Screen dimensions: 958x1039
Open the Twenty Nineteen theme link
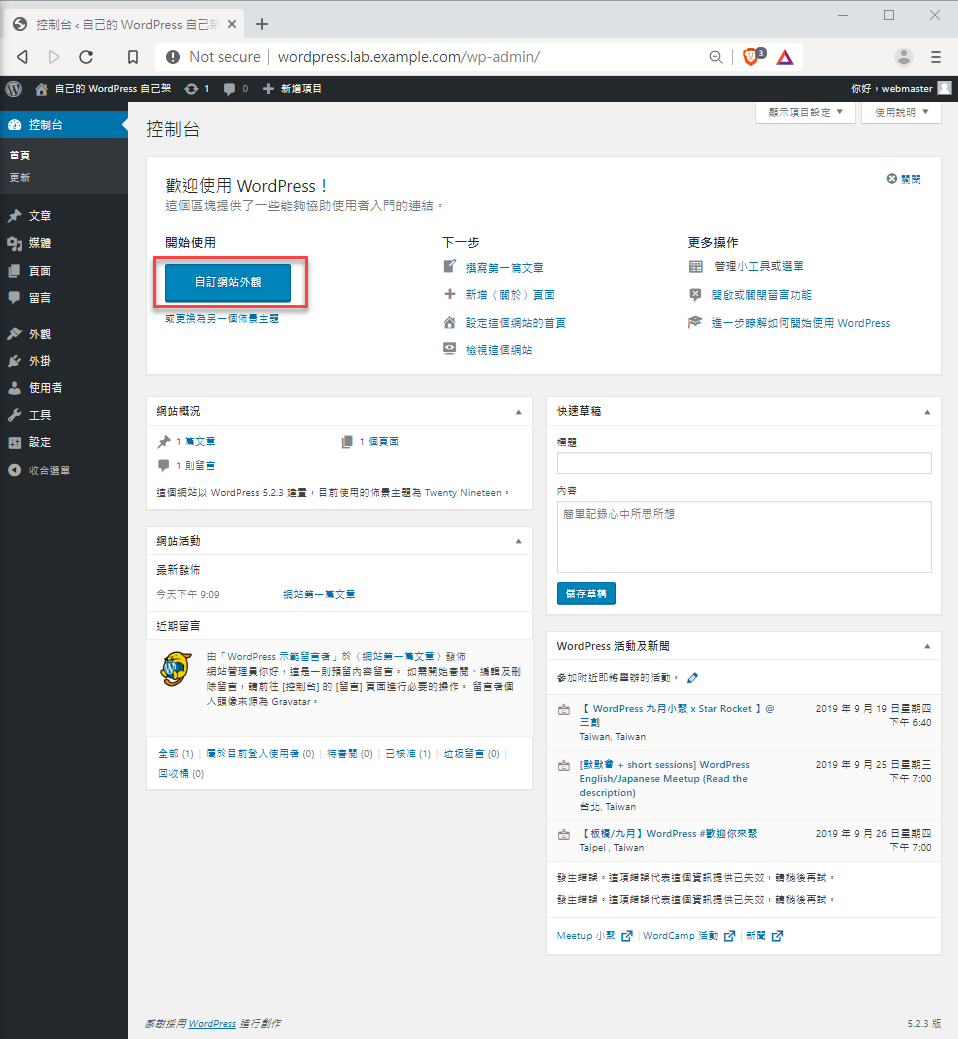[463, 492]
